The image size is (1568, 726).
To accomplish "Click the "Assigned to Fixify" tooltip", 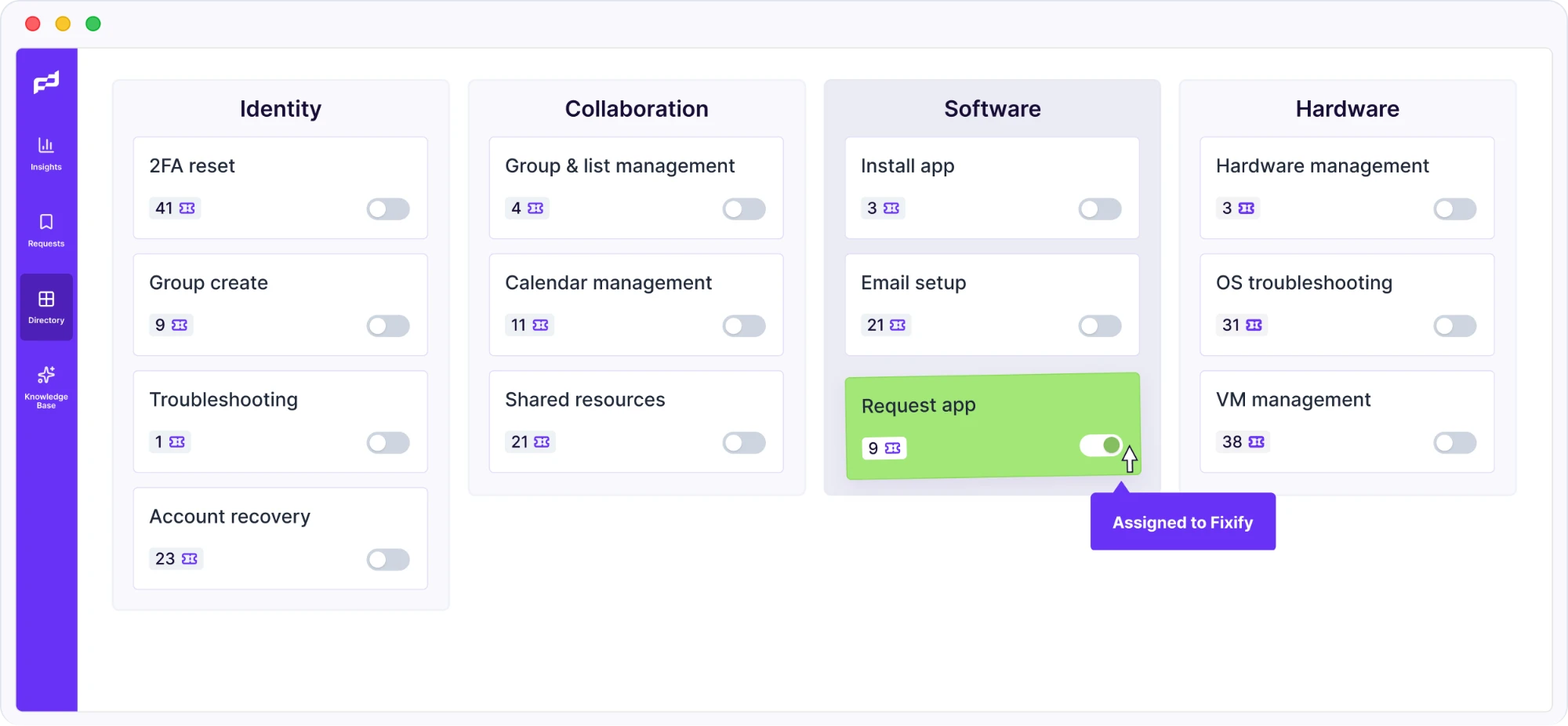I will [x=1183, y=522].
